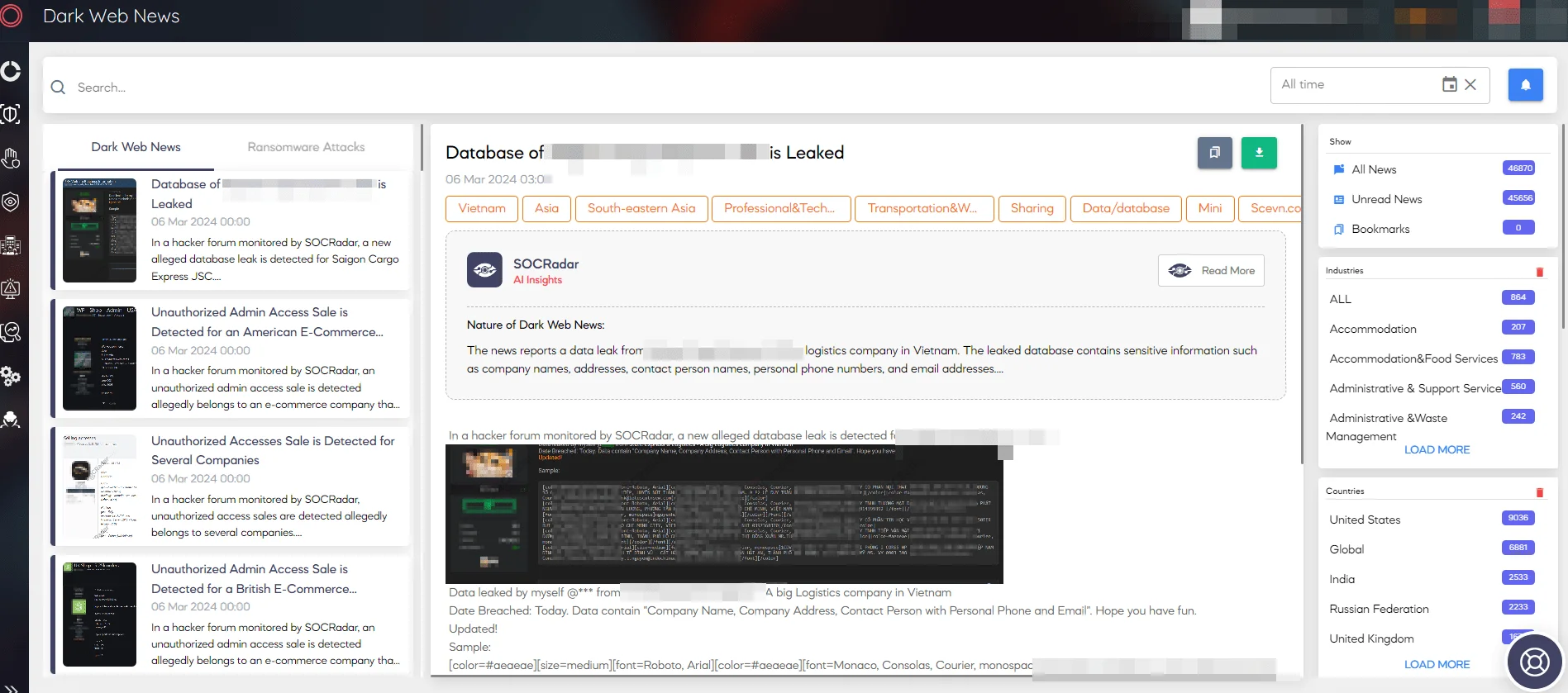This screenshot has width=1568, height=693.
Task: Select the Asia tag
Action: [546, 208]
